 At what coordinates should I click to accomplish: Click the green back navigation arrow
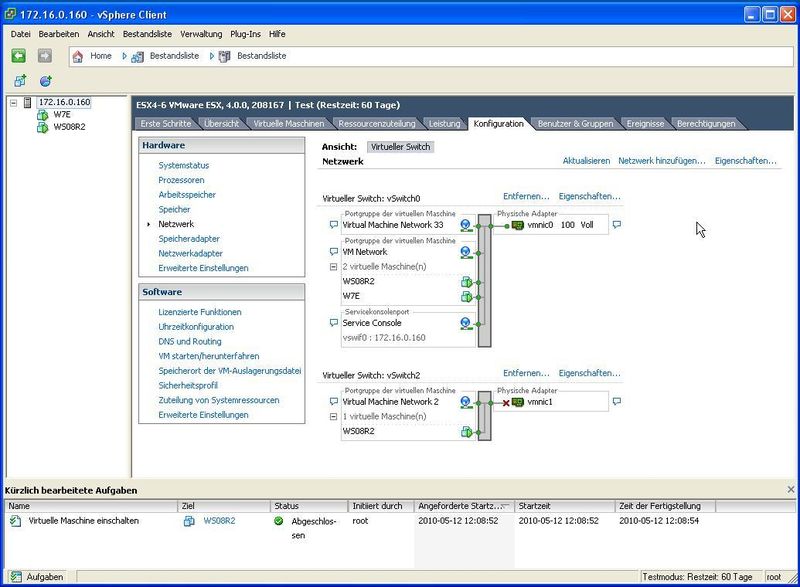(x=17, y=55)
